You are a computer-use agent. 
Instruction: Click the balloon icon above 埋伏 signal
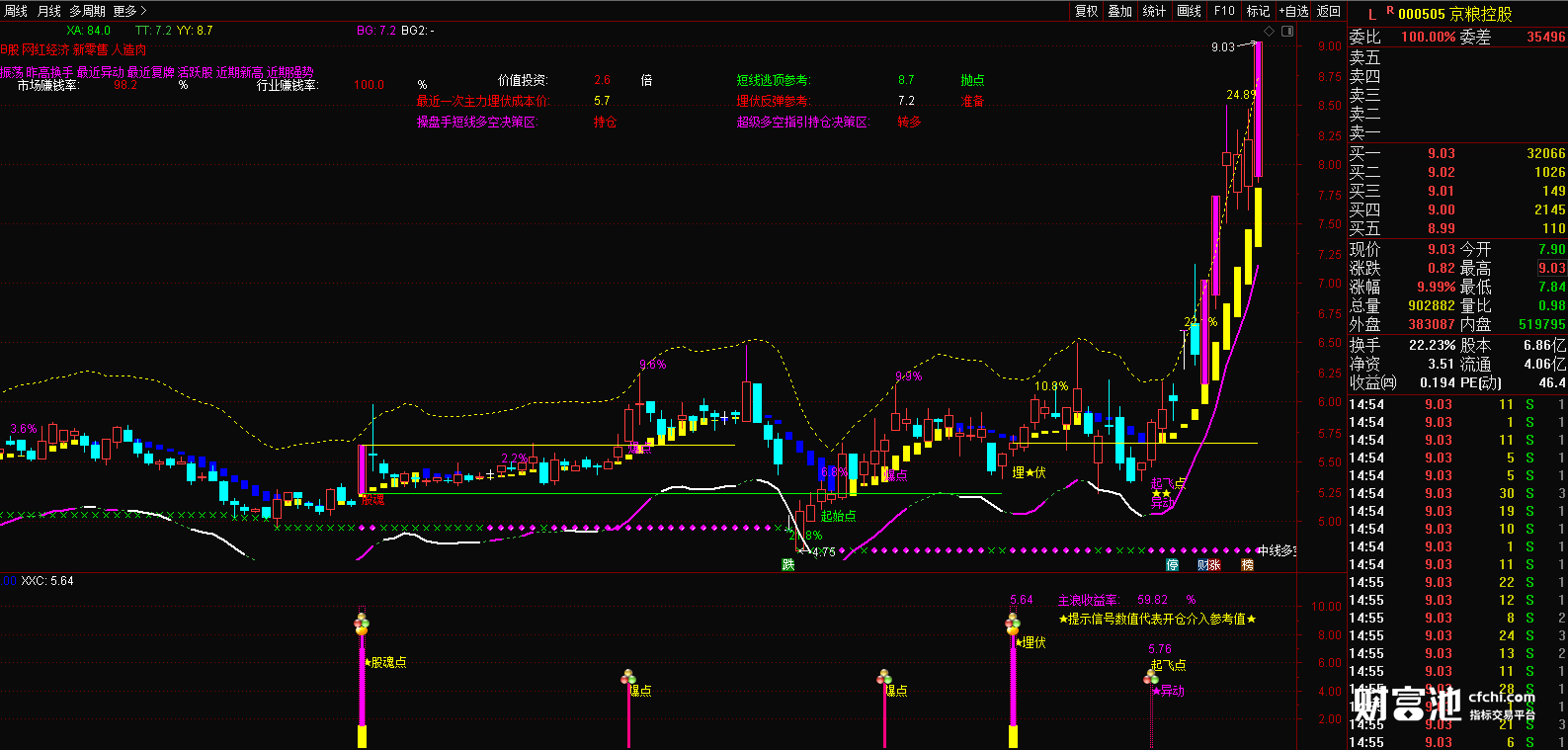tap(1013, 624)
